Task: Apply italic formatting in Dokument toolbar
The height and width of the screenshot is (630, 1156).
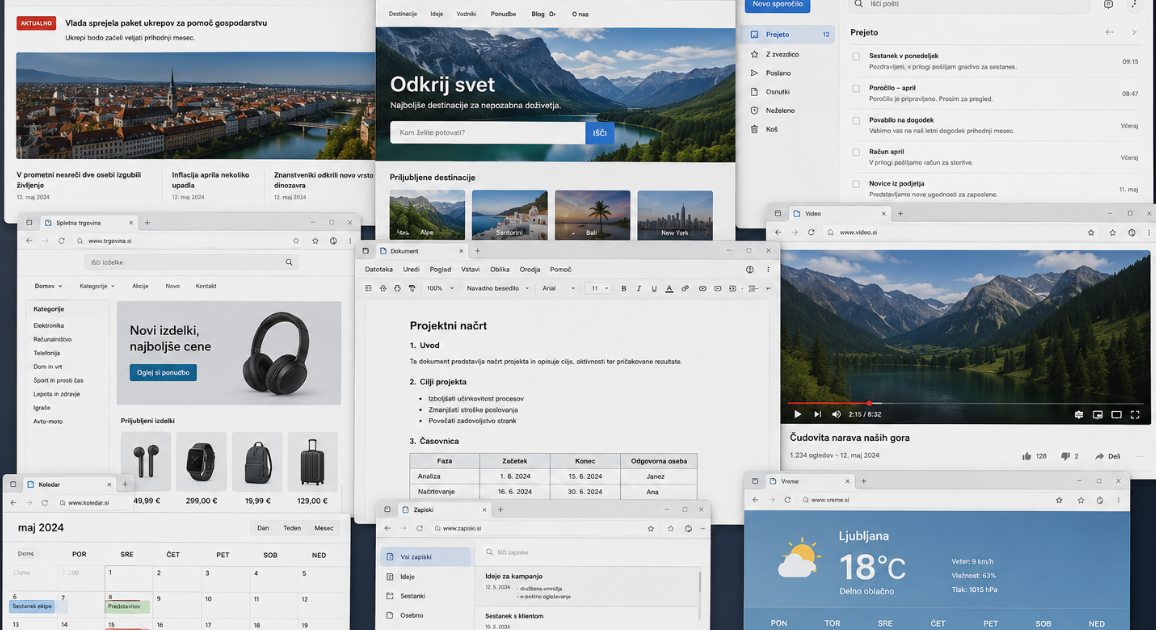Action: click(638, 289)
